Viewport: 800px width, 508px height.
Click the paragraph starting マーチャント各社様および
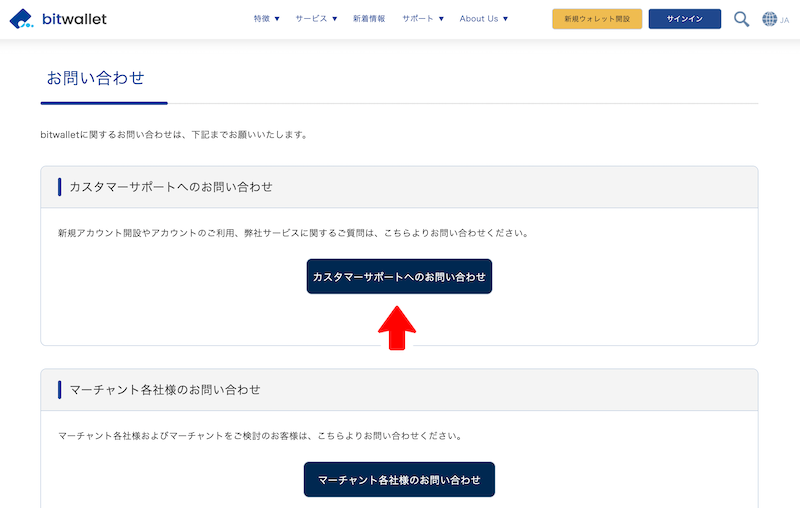coord(261,436)
